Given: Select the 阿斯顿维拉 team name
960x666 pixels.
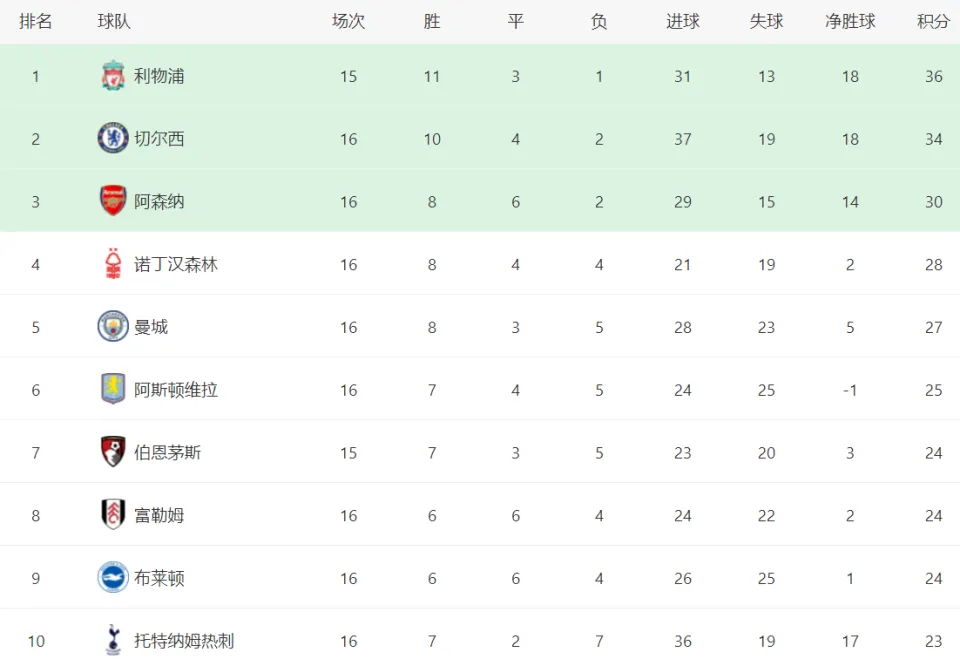Looking at the screenshot, I should (x=176, y=390).
